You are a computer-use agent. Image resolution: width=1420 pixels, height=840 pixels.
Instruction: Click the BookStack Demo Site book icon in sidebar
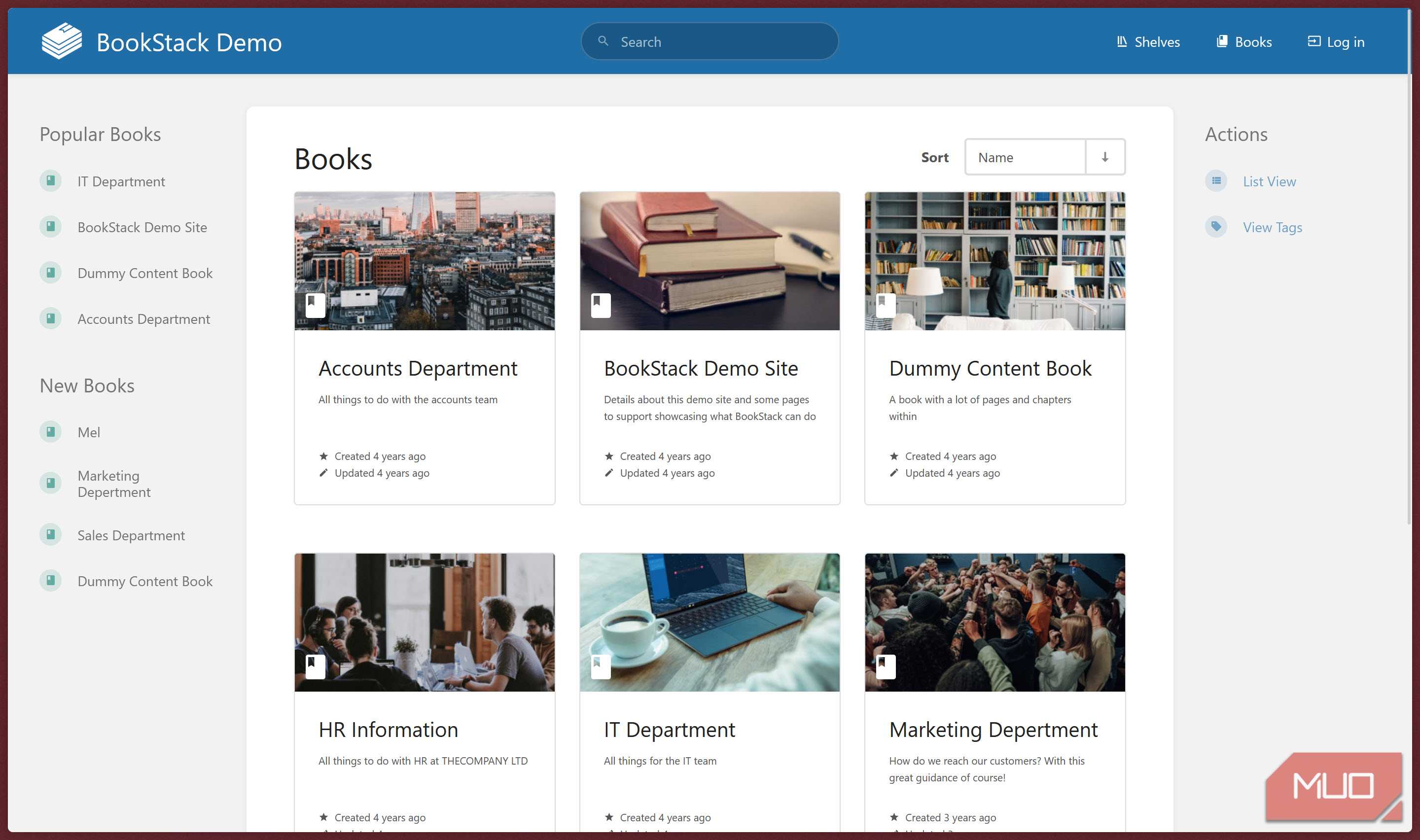pyautogui.click(x=50, y=227)
